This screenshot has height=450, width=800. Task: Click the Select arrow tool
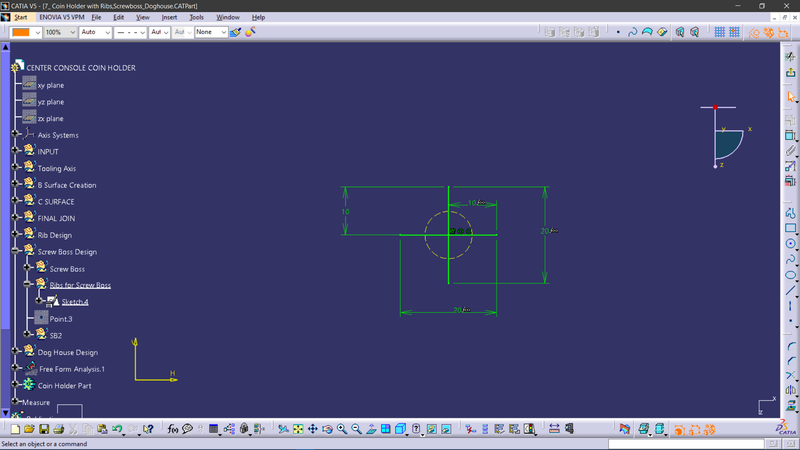pos(790,96)
